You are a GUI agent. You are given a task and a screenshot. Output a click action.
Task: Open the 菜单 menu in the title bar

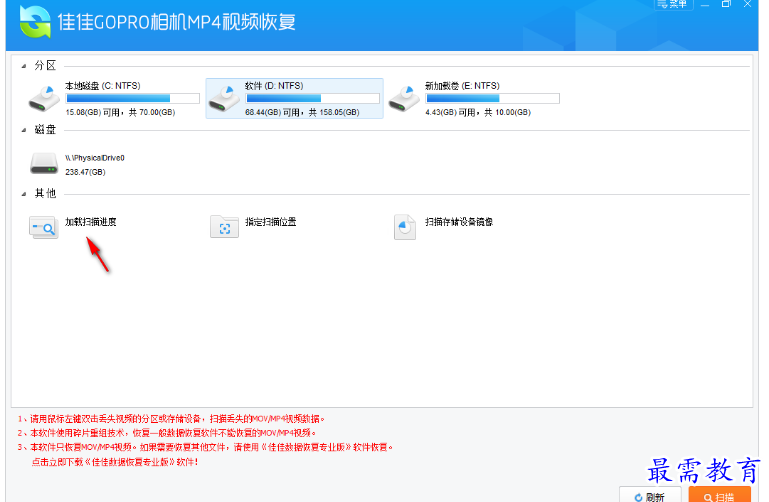[x=675, y=5]
